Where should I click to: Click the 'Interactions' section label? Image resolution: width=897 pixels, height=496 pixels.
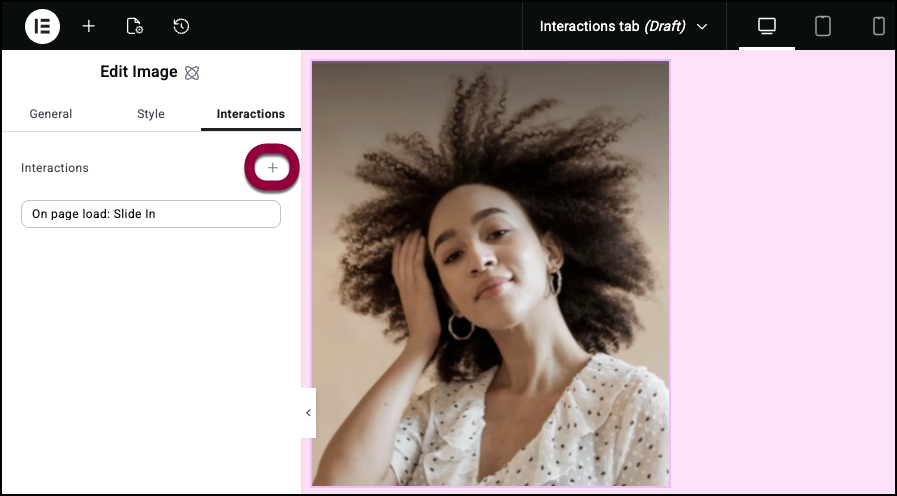55,168
